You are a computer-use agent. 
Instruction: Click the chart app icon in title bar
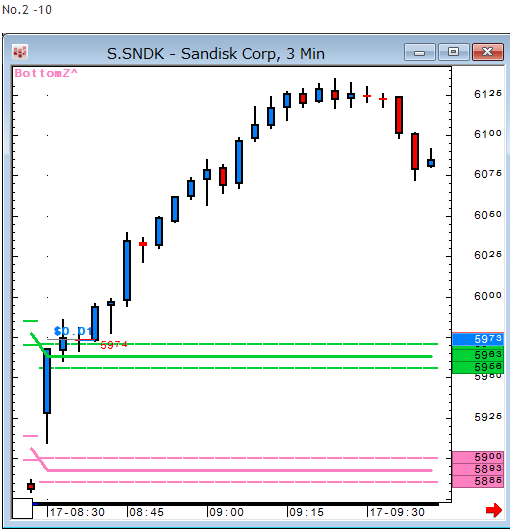click(20, 52)
